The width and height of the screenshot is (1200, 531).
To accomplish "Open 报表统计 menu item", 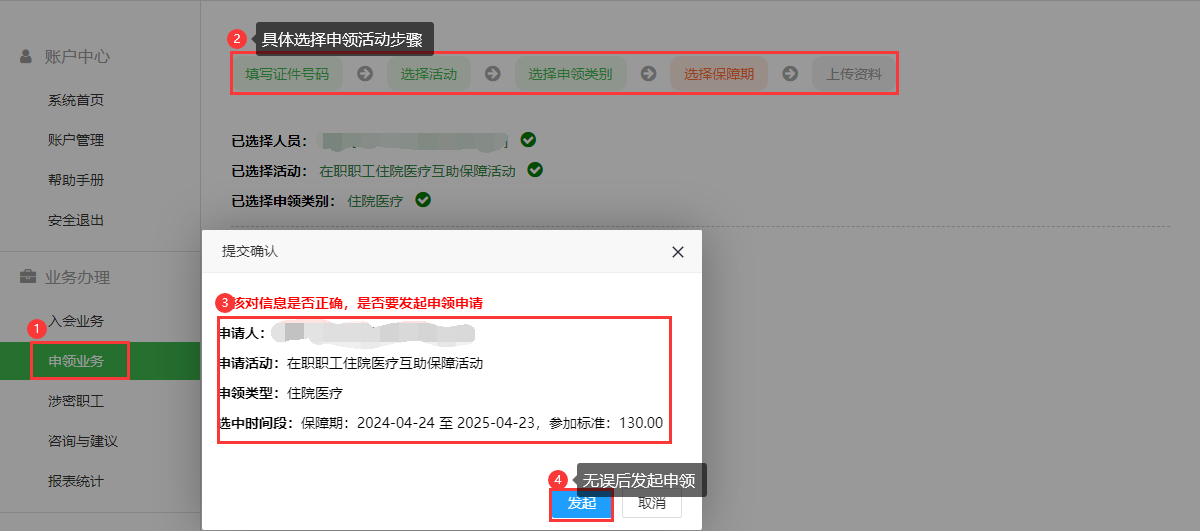I will click(76, 481).
